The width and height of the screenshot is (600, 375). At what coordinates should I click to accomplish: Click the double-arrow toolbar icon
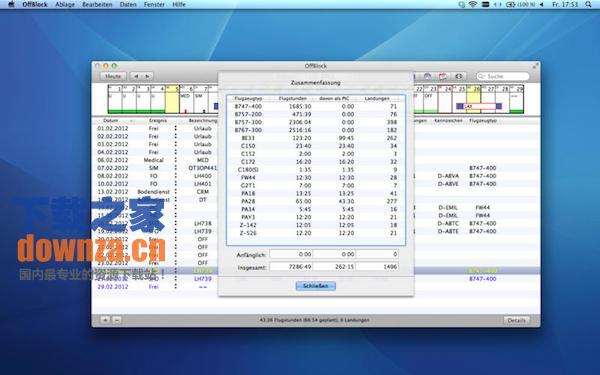(x=458, y=77)
